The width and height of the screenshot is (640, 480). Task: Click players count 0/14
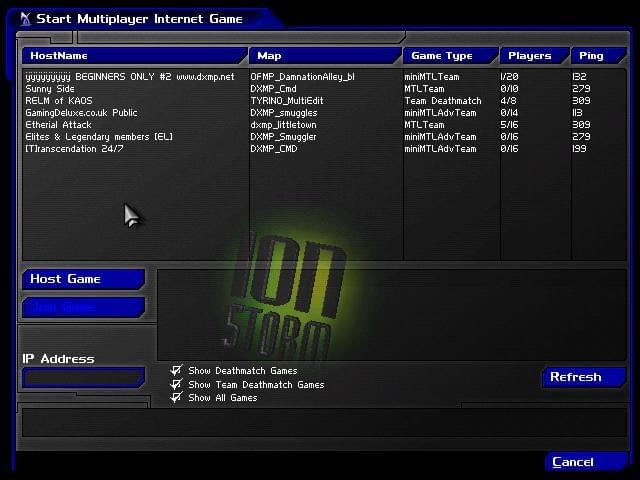pyautogui.click(x=509, y=113)
